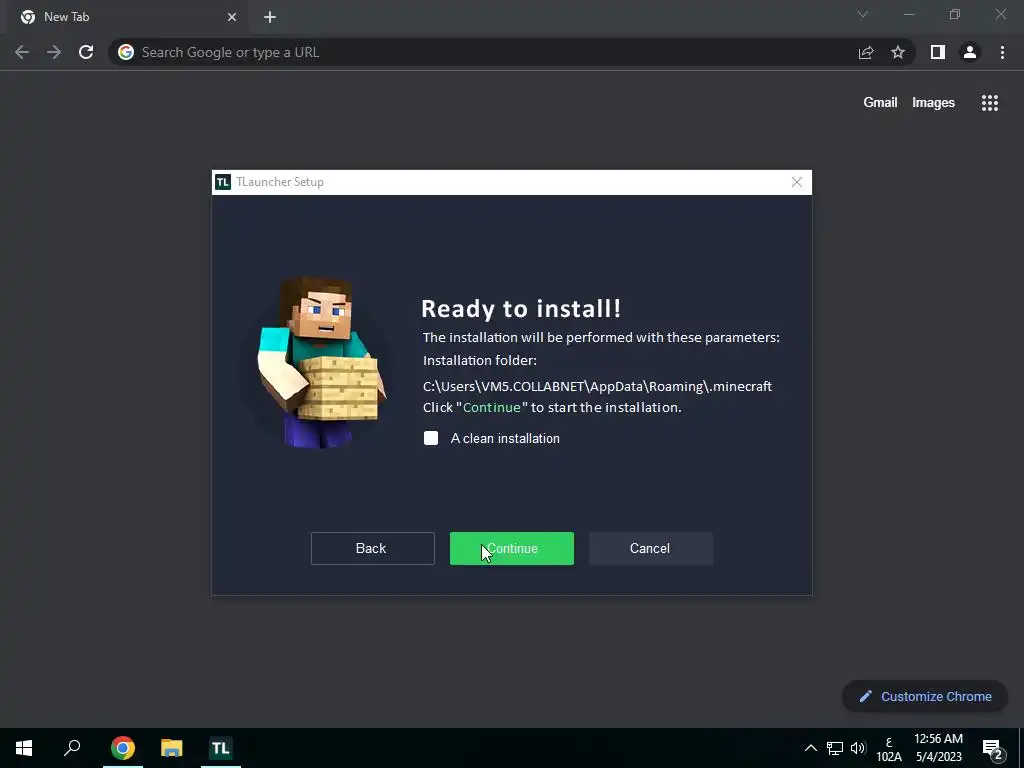Click the Ready to install! heading
Image resolution: width=1024 pixels, height=768 pixels.
coord(520,309)
